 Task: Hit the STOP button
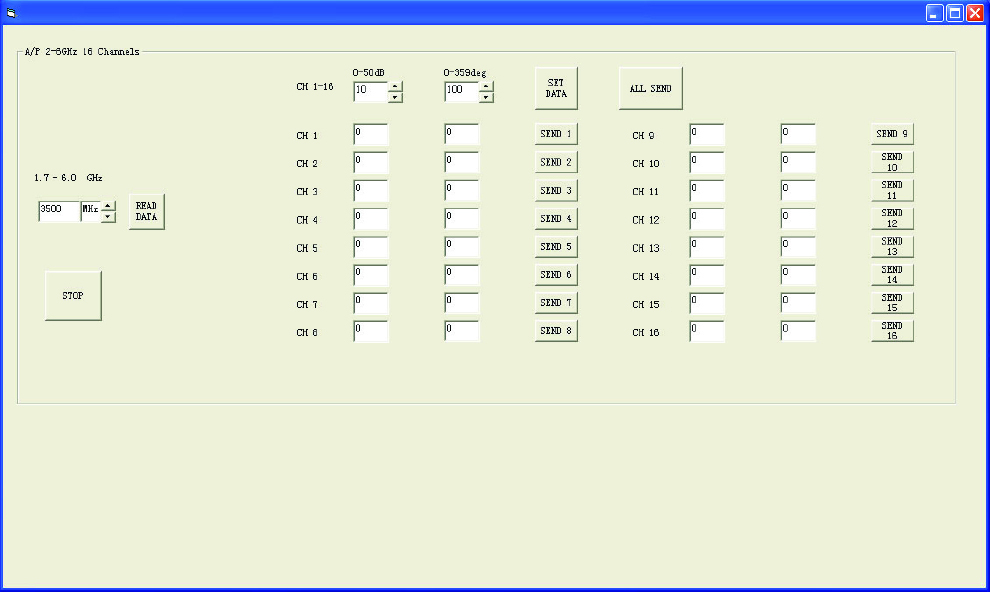73,295
